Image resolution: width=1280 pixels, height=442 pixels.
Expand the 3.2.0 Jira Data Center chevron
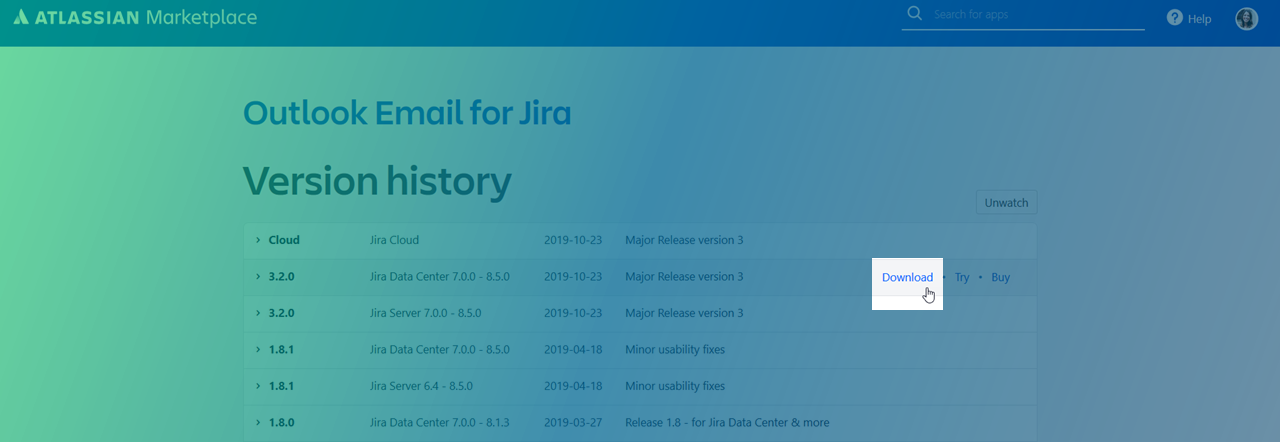(257, 276)
